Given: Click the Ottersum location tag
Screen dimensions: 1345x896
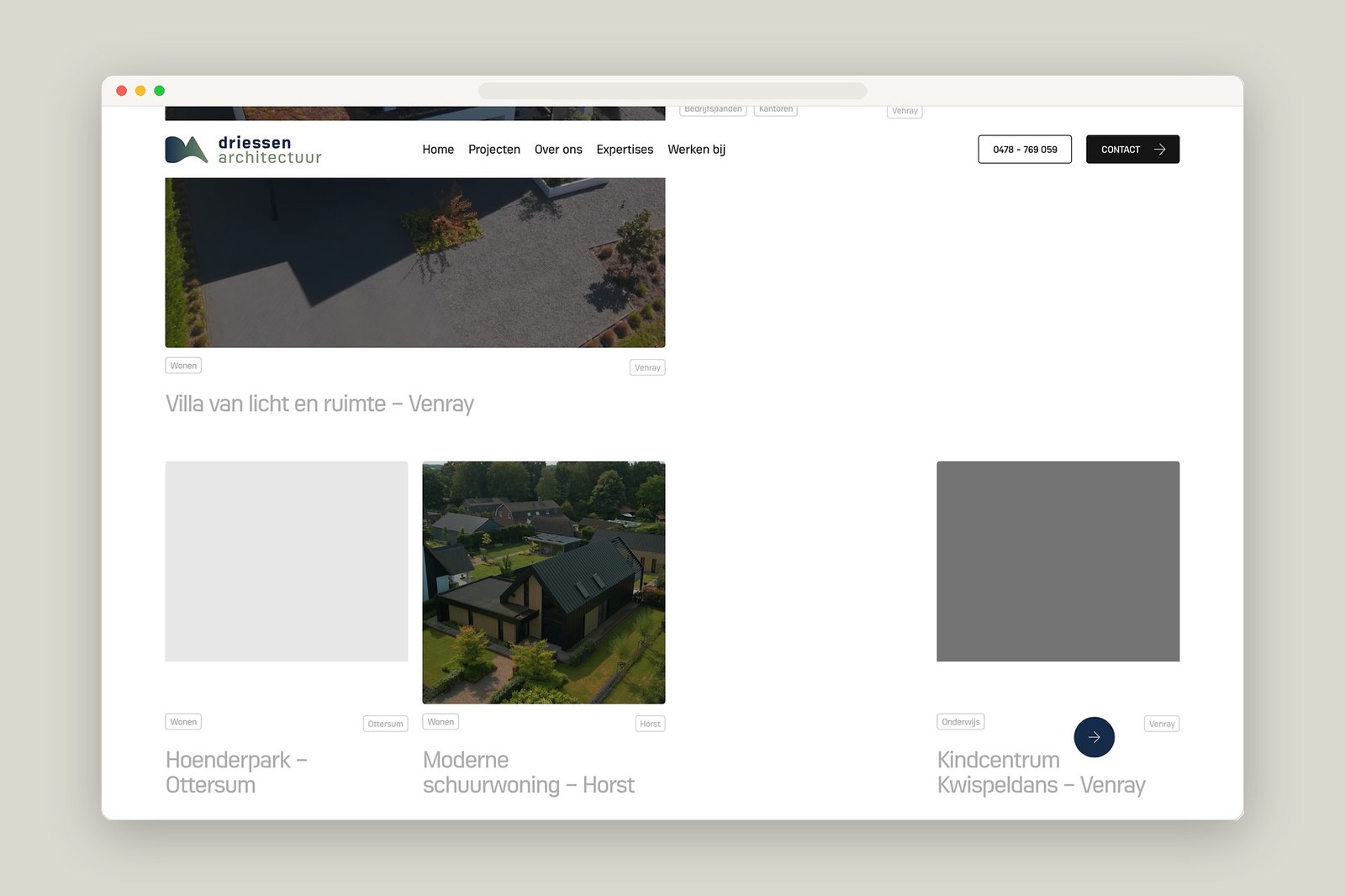Looking at the screenshot, I should tap(385, 724).
